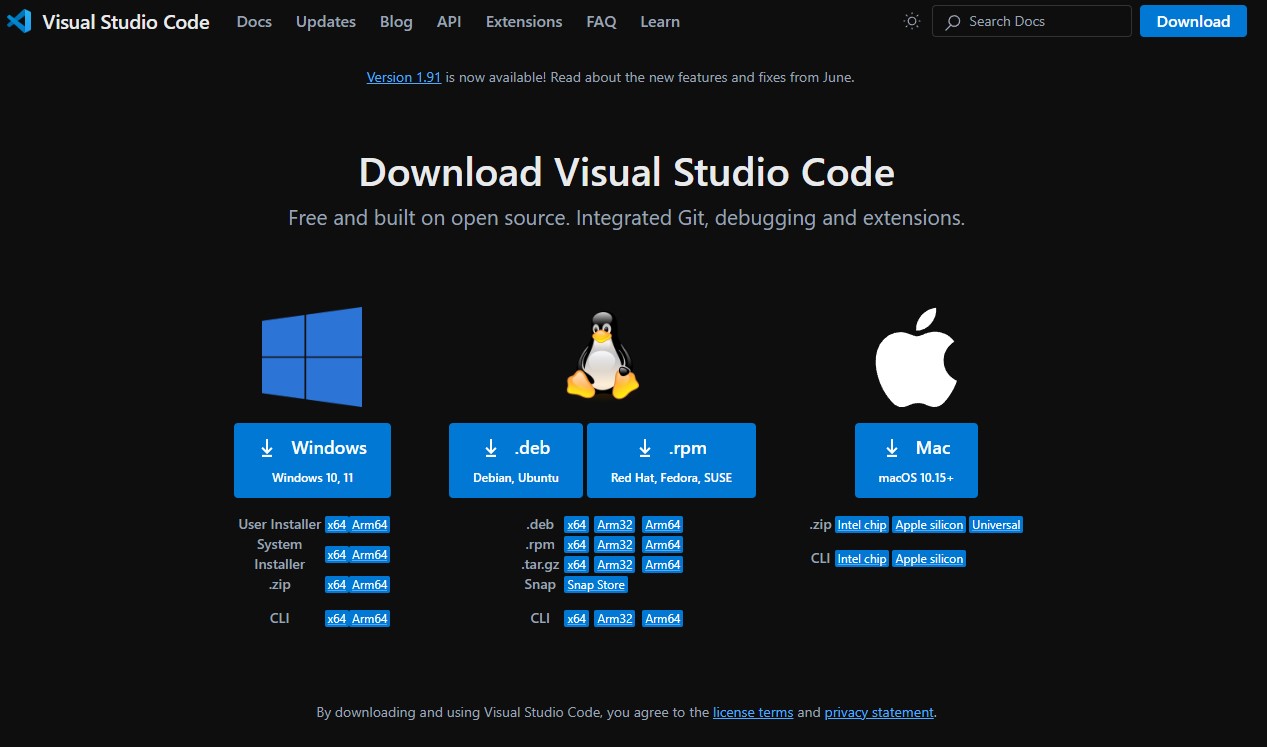Click the Windows logo image
The height and width of the screenshot is (747, 1267).
[x=312, y=357]
